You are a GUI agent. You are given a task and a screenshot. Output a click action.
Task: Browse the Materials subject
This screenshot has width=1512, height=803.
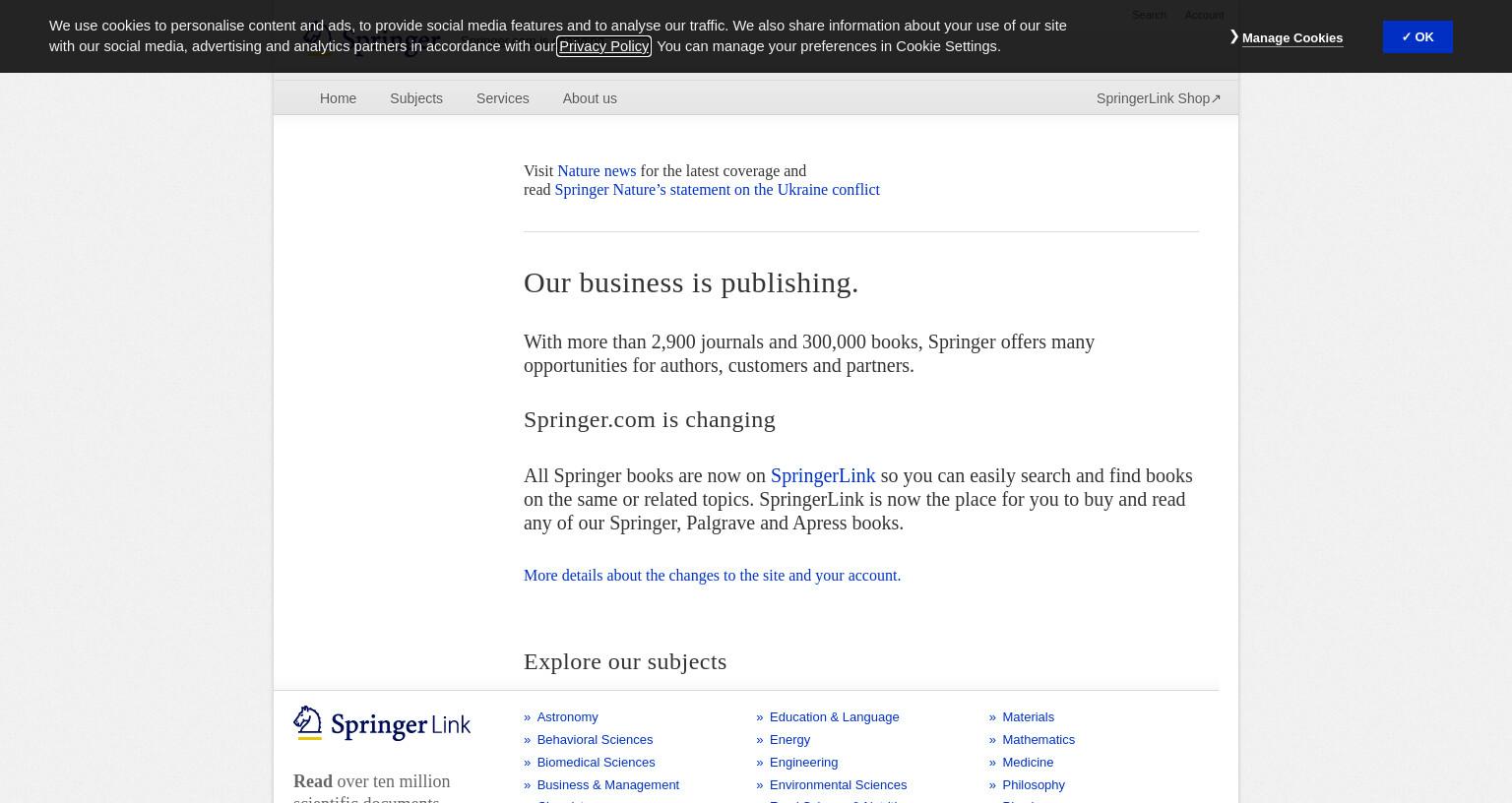1028,716
